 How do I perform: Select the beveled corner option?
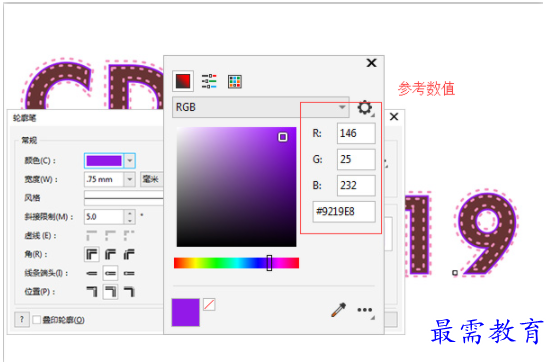point(129,254)
